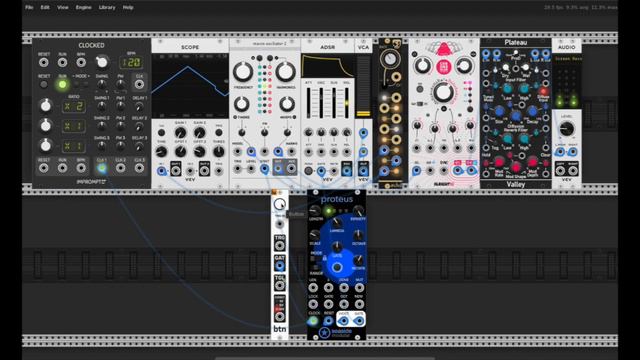Click the Scope OUT 2 jack
The width and height of the screenshot is (640, 360).
[x=204, y=170]
